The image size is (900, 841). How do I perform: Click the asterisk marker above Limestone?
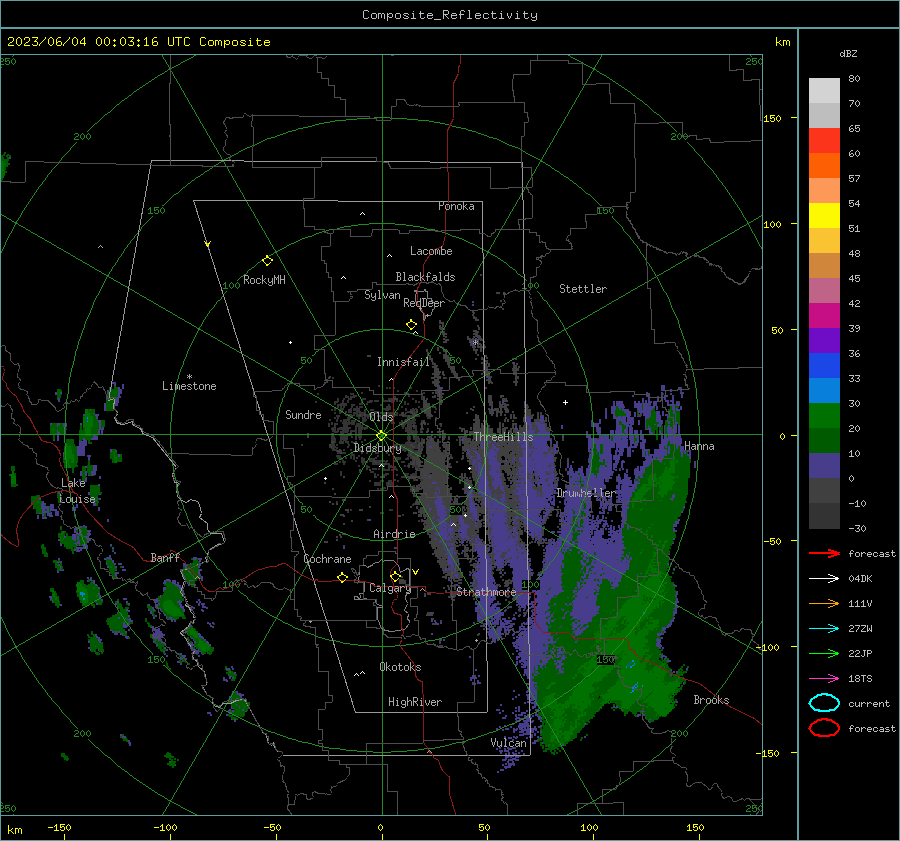[189, 377]
